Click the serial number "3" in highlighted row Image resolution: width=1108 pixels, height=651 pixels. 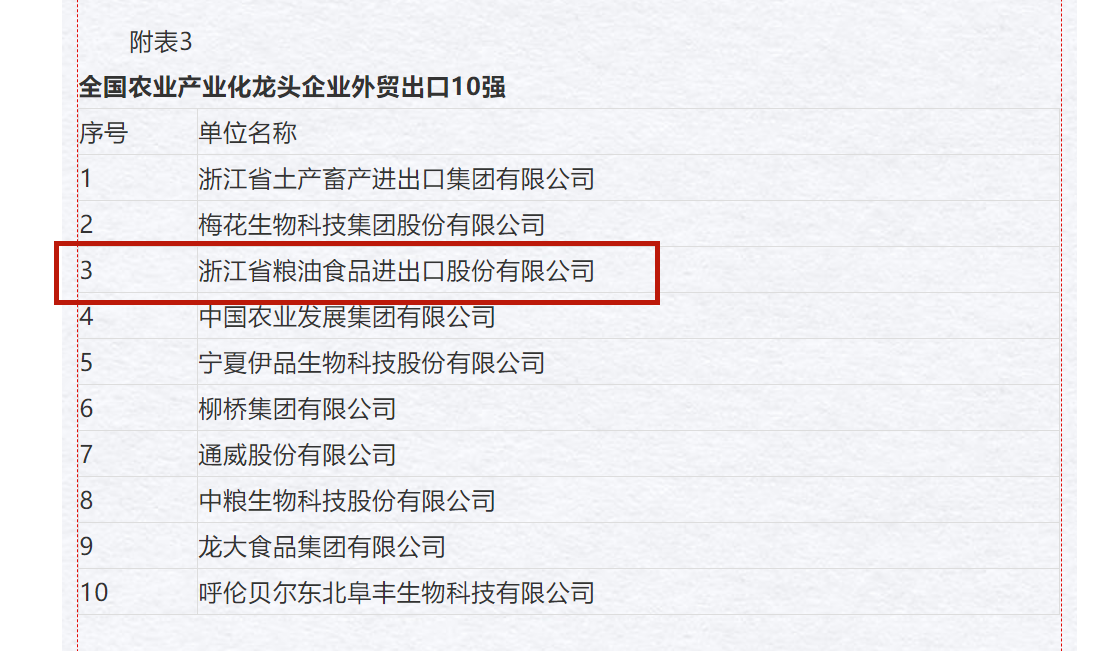pyautogui.click(x=86, y=271)
